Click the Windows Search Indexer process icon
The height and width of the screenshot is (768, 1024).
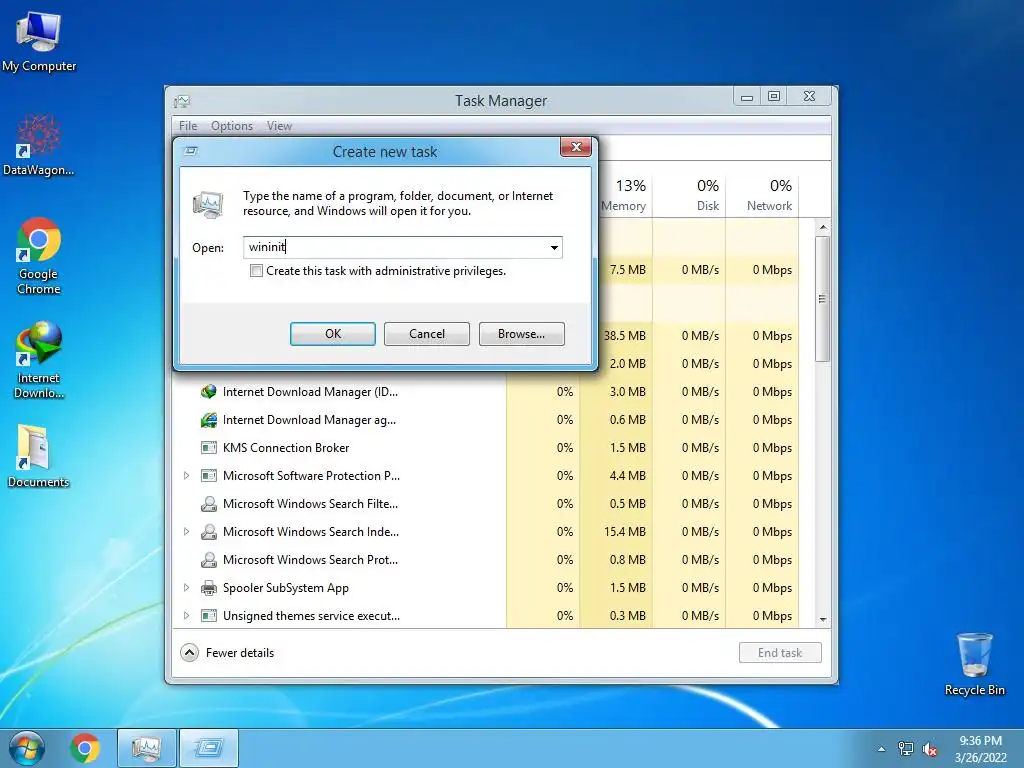[208, 532]
